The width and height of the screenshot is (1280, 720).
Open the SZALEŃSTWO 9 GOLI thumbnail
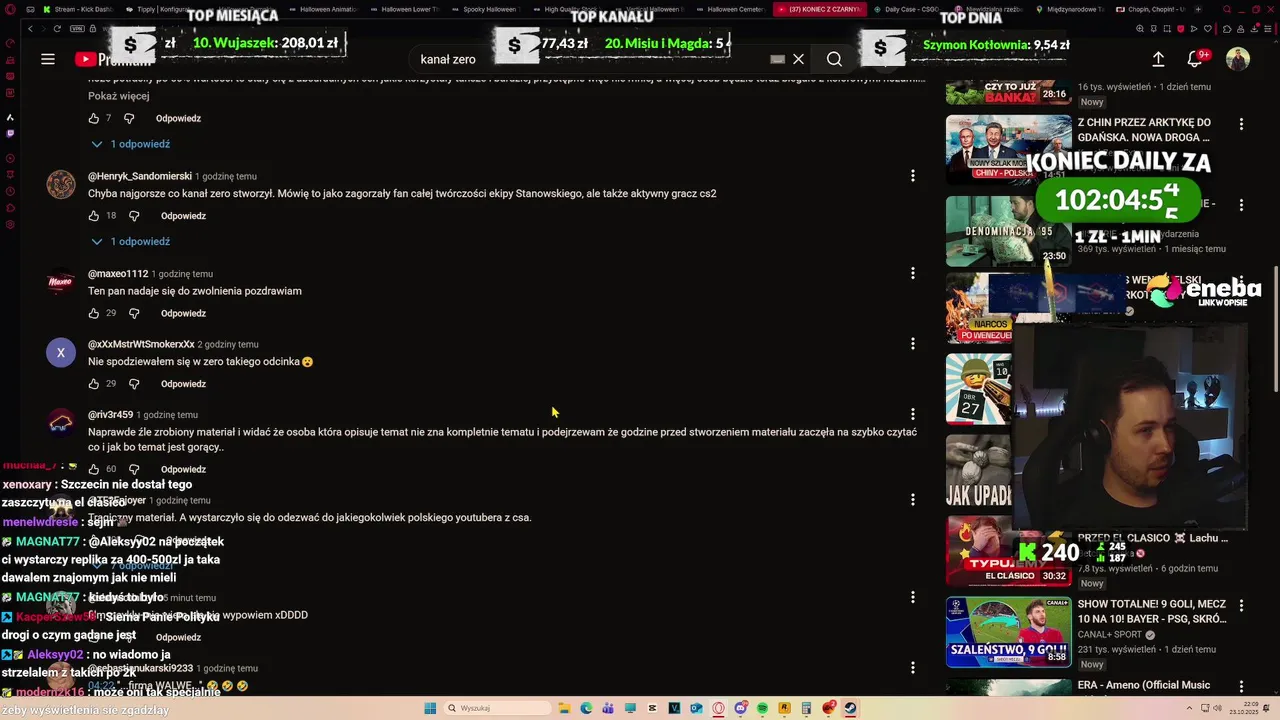pos(1008,632)
